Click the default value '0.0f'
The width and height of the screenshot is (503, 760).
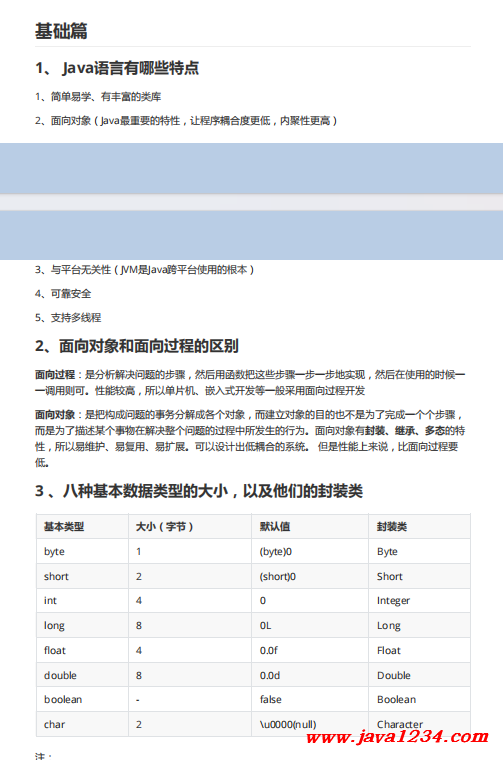pyautogui.click(x=268, y=650)
